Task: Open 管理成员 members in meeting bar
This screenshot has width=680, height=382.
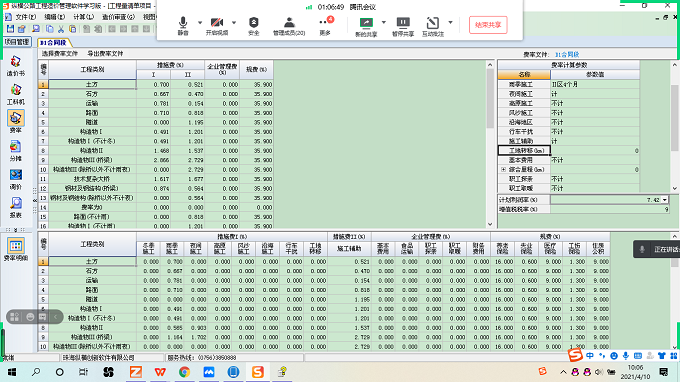Action: tap(289, 26)
